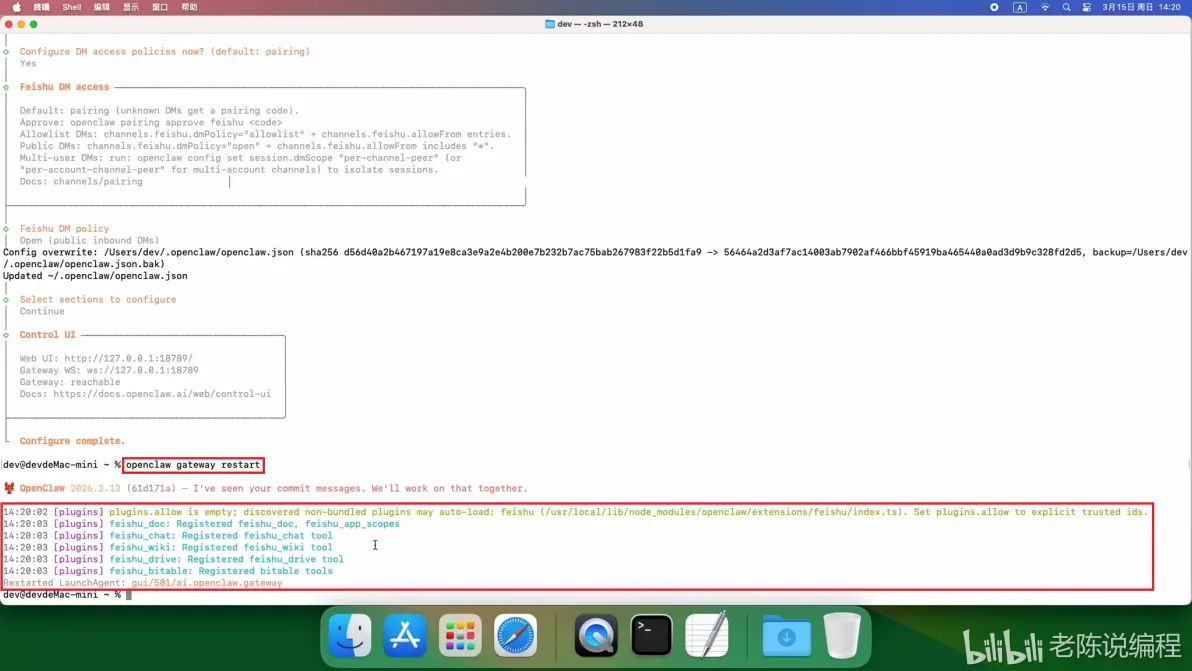1192x671 pixels.
Task: Open Downloads folder in the Dock
Action: [787, 635]
